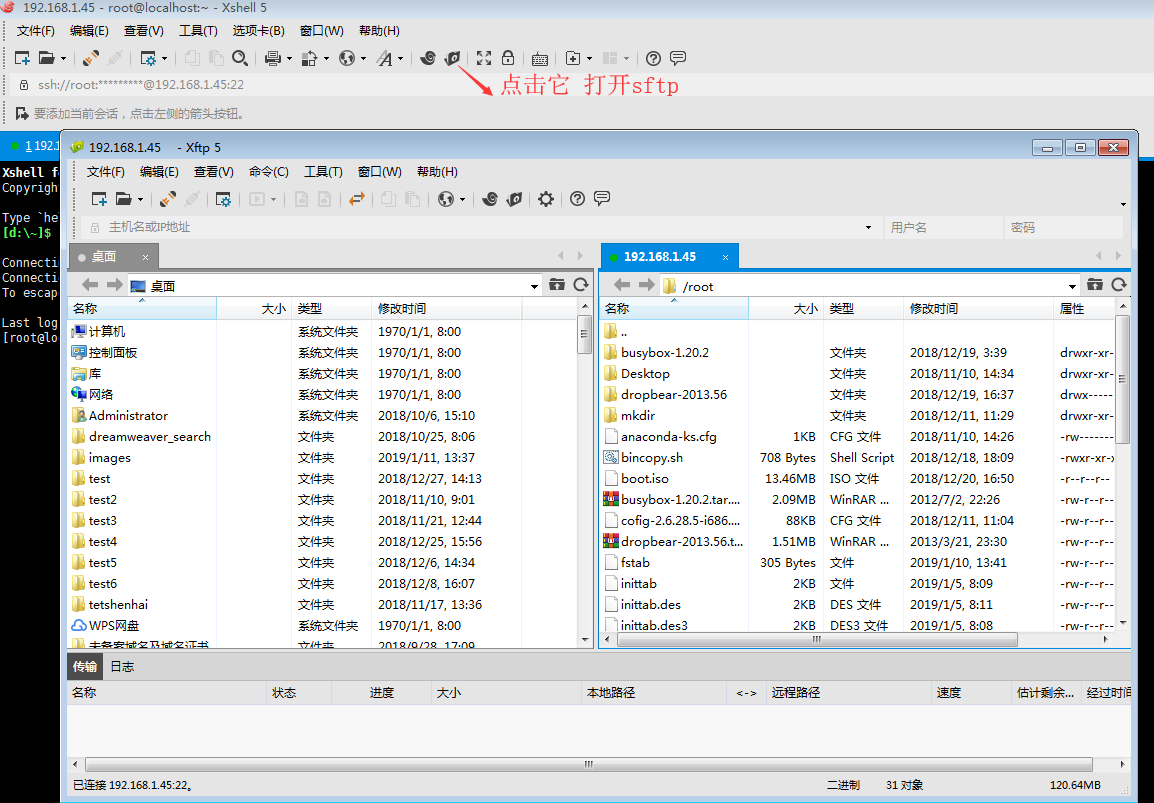Sort remote files by 属性 column header
The image size is (1154, 803).
(x=1084, y=308)
